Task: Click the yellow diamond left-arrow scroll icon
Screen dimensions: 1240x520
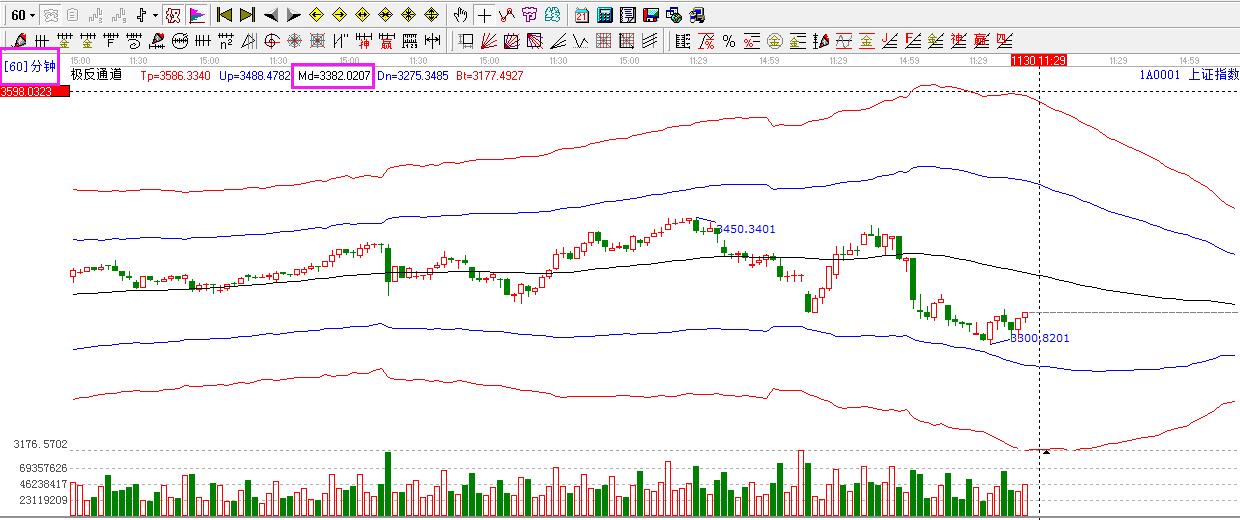Action: [x=316, y=15]
